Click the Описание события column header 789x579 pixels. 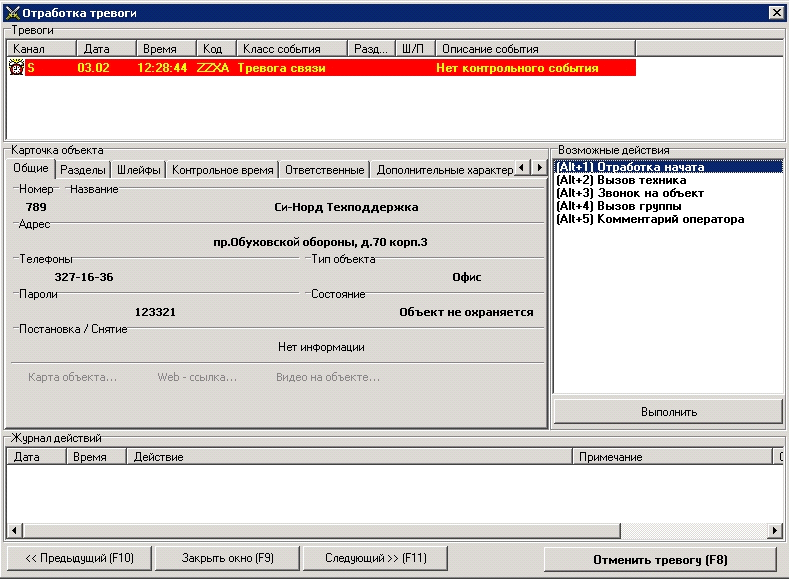(x=535, y=49)
